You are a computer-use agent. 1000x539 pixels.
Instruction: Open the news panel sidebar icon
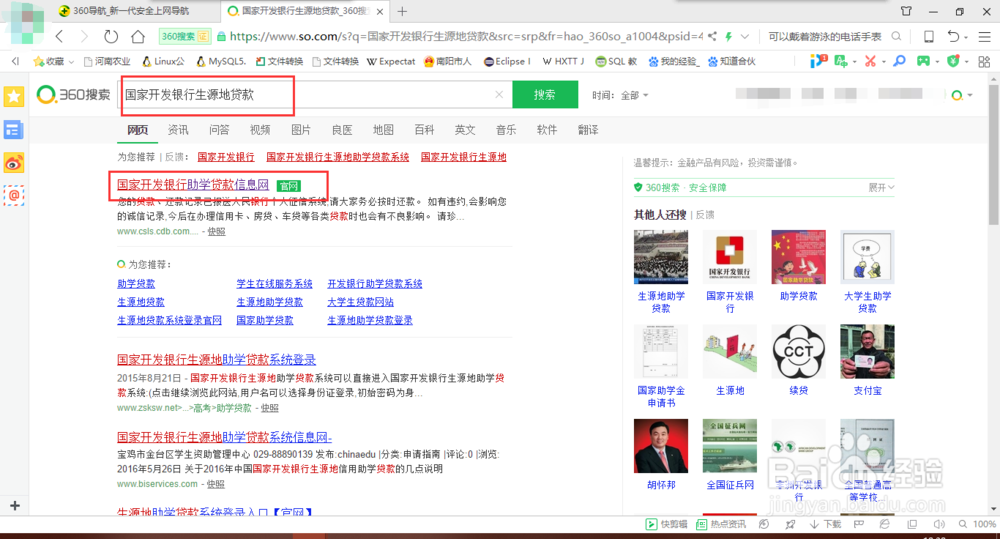coord(13,130)
